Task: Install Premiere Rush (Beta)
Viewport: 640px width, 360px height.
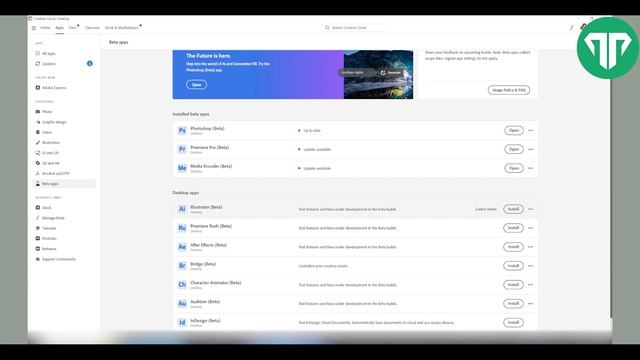Action: tap(513, 228)
